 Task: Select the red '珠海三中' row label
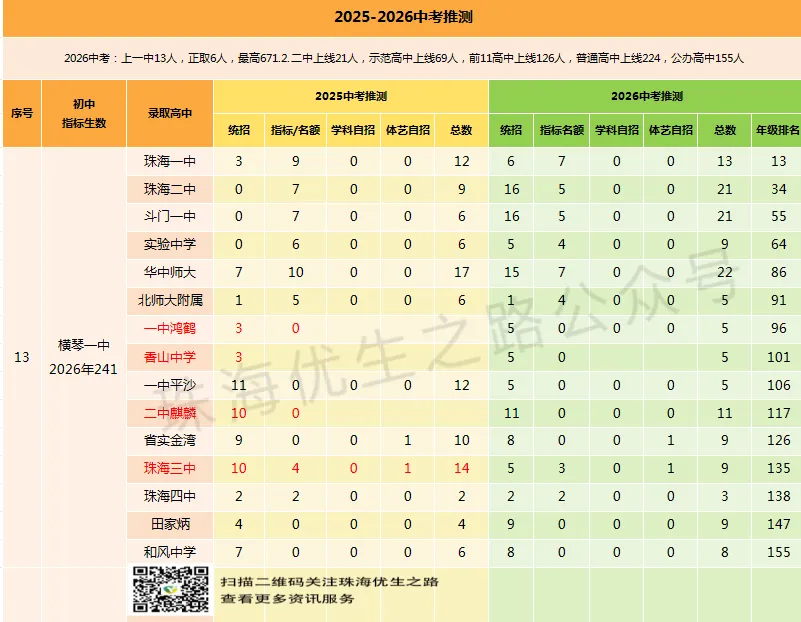(170, 468)
